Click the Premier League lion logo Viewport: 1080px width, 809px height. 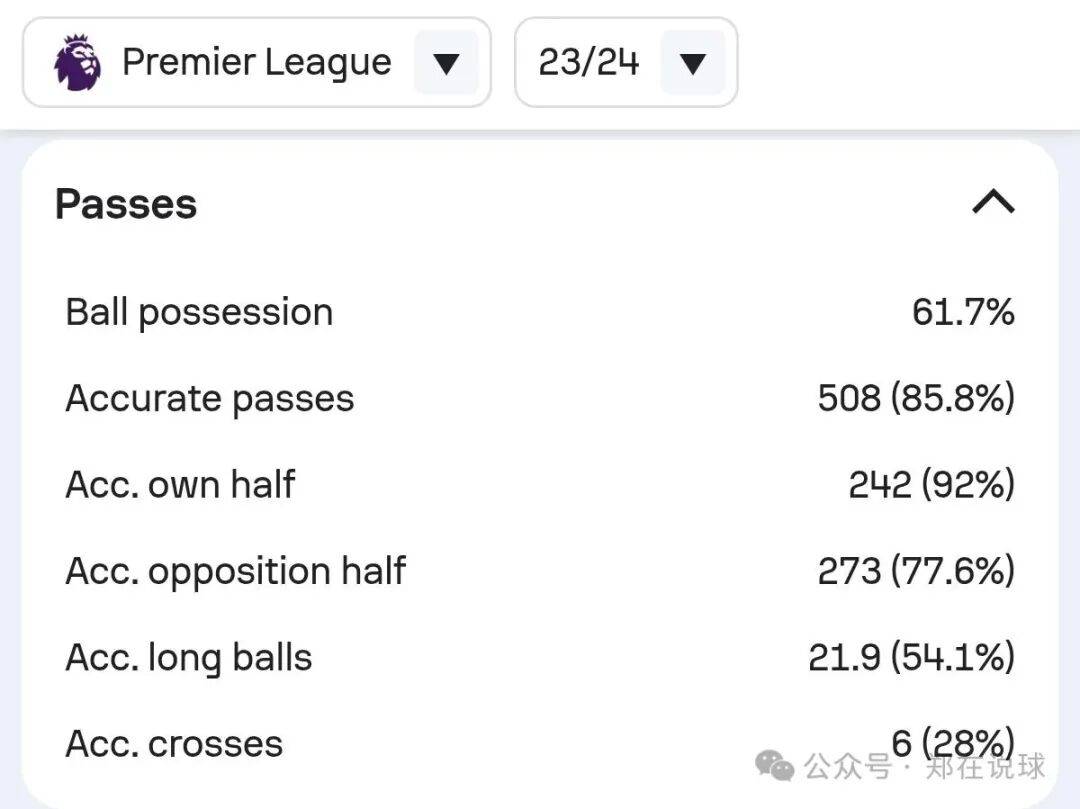(78, 62)
